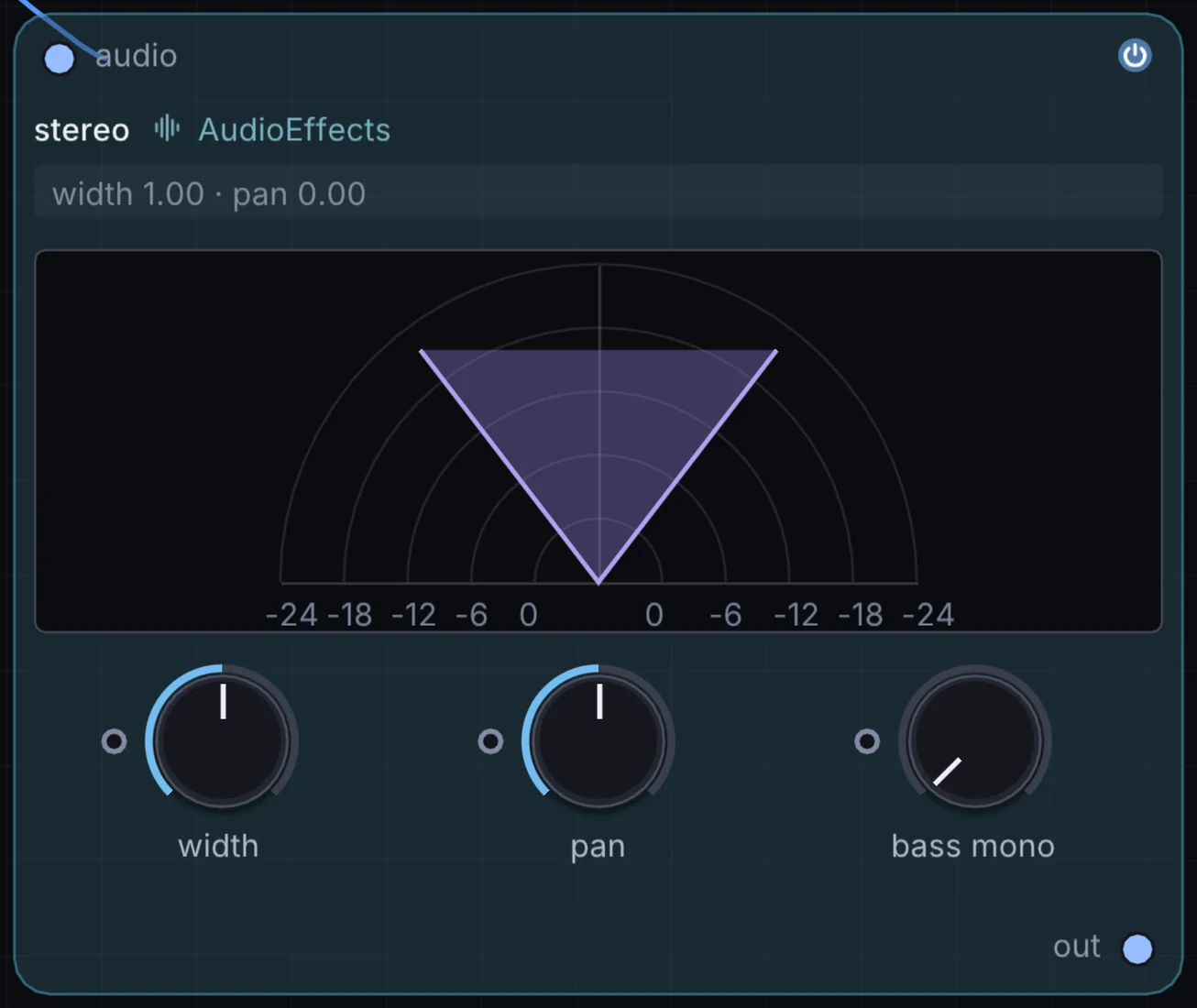Click the 'width 1.00 · pan 0.00' readout
This screenshot has width=1197, height=1008.
(x=598, y=193)
